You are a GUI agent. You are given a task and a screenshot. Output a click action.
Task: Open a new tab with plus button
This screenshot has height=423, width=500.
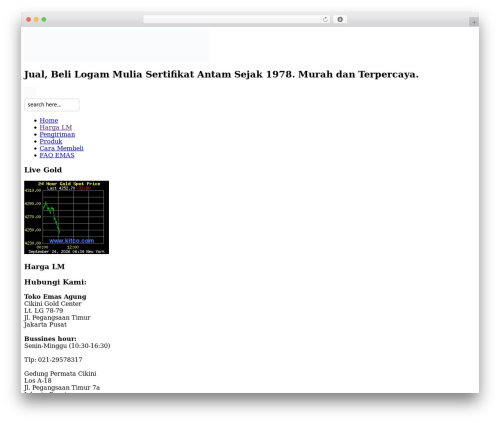click(474, 22)
